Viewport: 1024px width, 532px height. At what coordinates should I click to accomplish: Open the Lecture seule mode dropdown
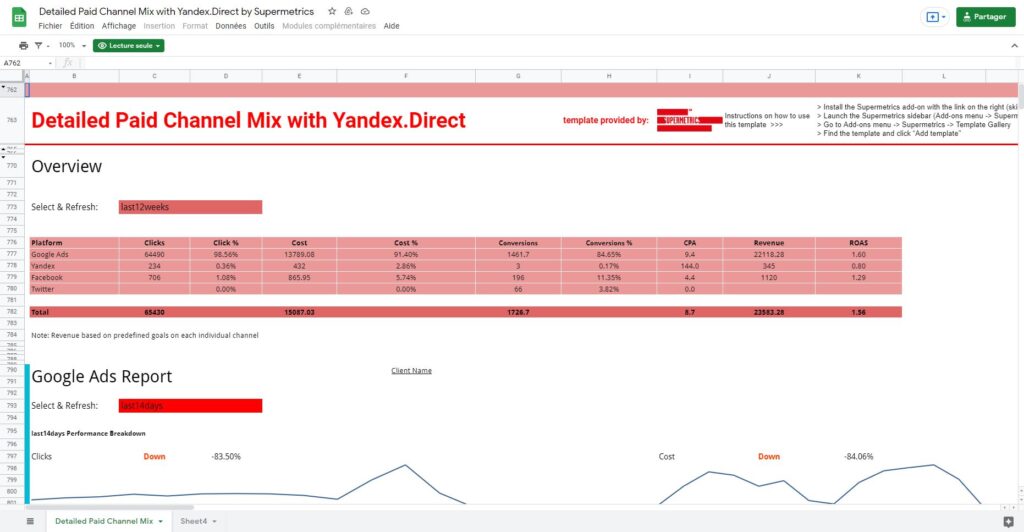pos(127,45)
